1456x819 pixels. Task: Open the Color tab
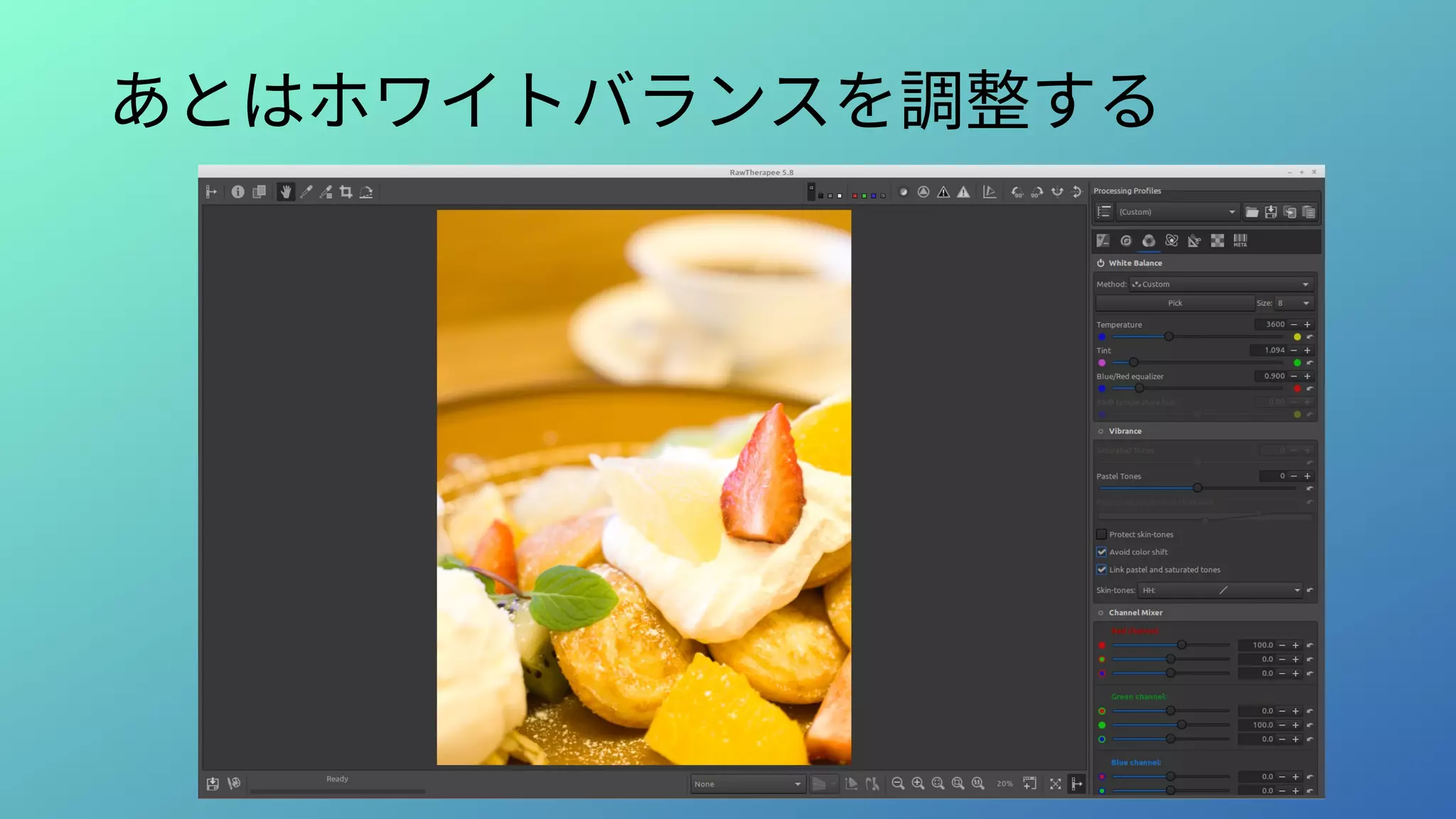tap(1149, 241)
